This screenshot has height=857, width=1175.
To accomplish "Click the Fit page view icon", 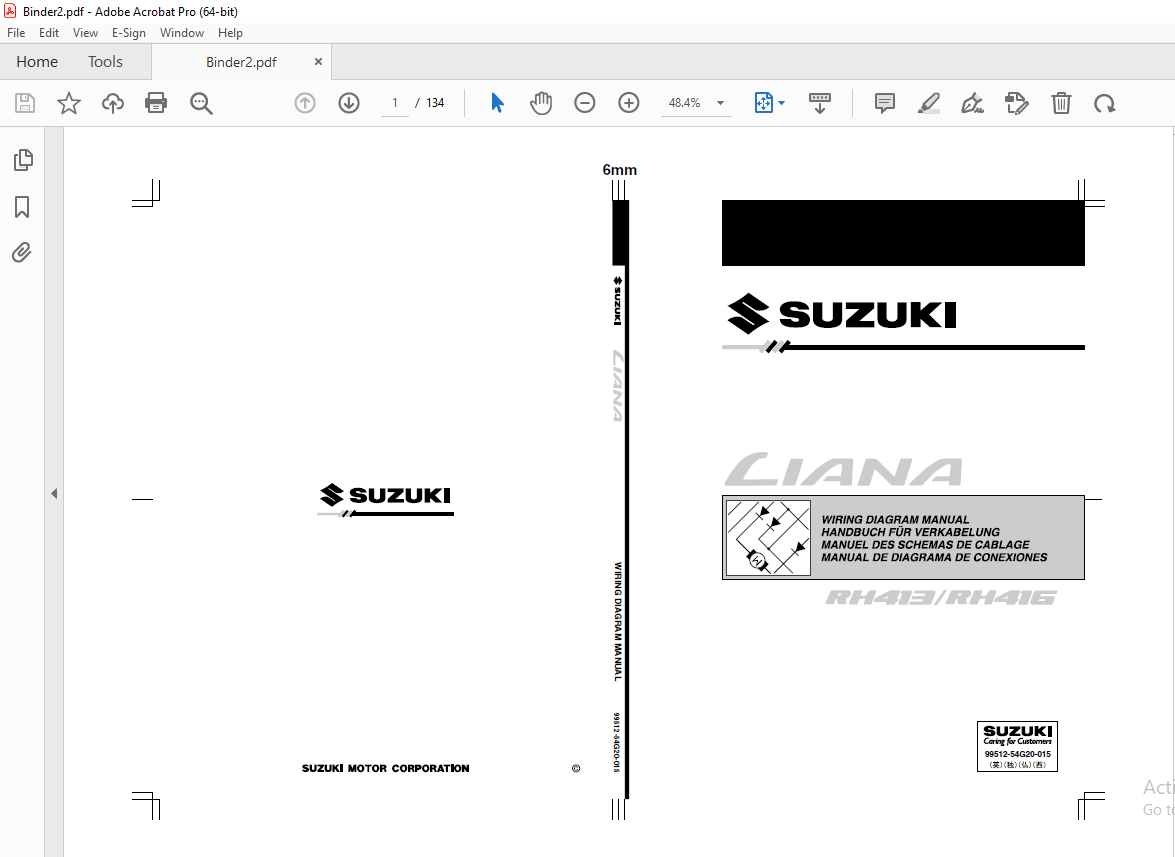I will [763, 103].
